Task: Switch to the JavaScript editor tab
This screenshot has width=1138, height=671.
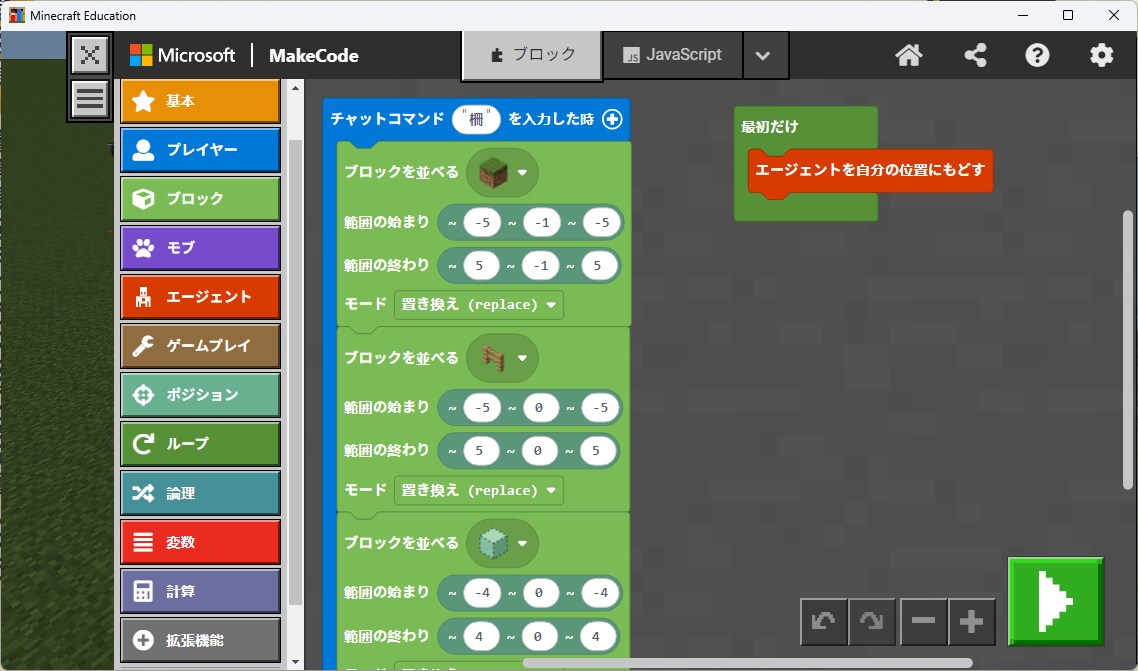Action: pyautogui.click(x=673, y=55)
